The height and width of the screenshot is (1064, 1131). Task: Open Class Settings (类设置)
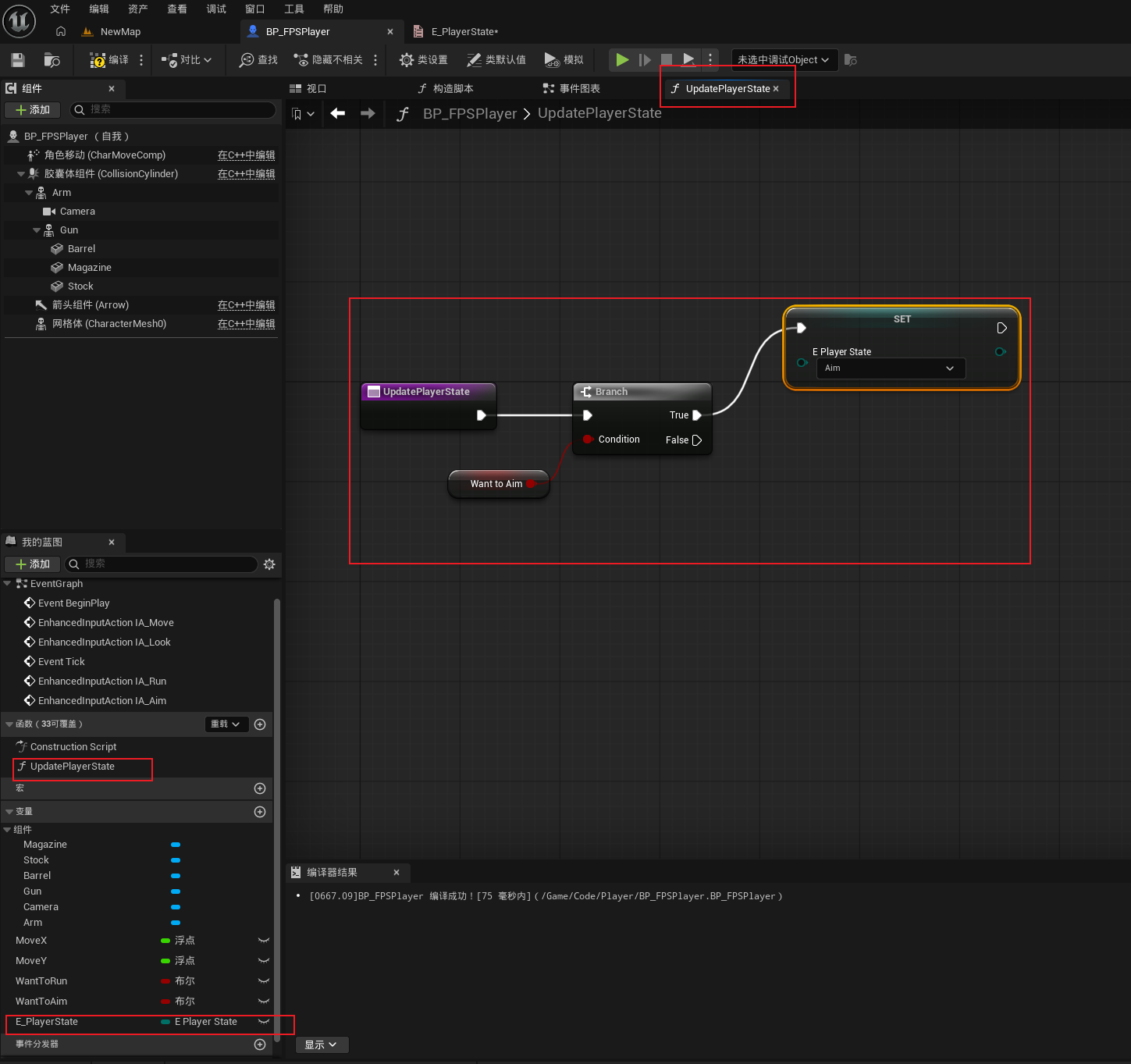(x=423, y=60)
